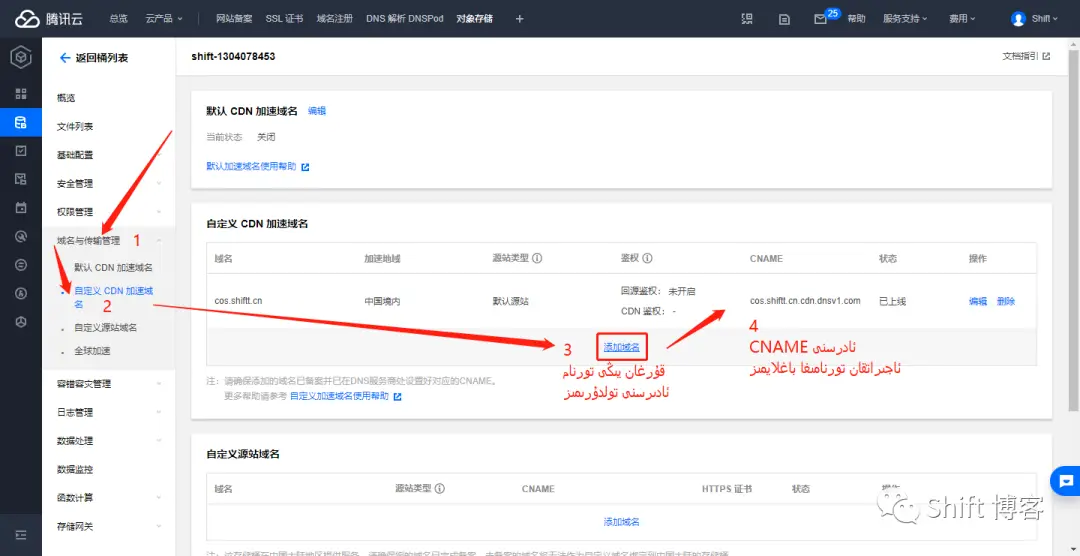Open the blue chat support bubble
Viewport: 1080px width, 556px height.
click(x=1066, y=480)
